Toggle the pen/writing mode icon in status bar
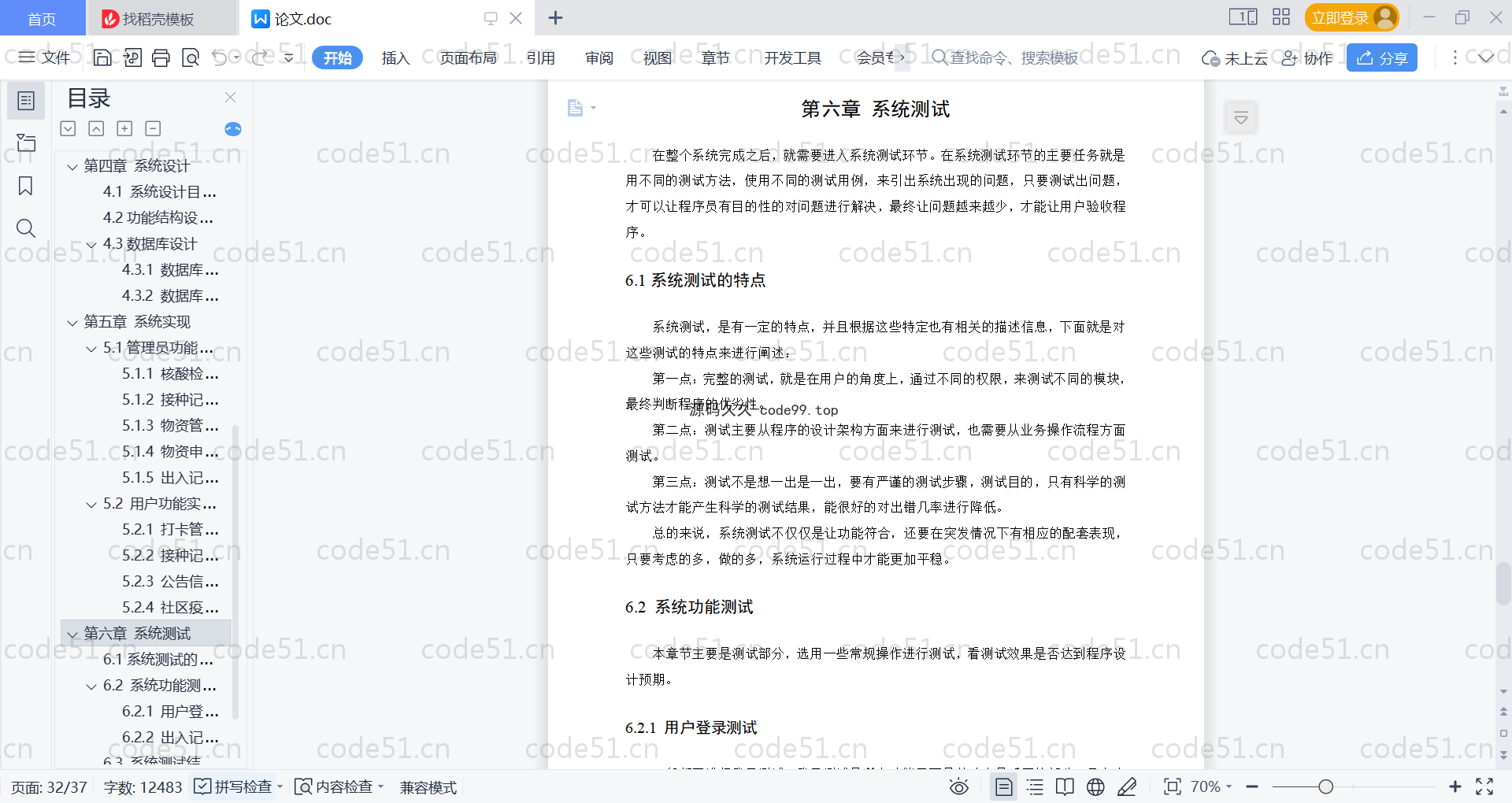 (x=1127, y=786)
